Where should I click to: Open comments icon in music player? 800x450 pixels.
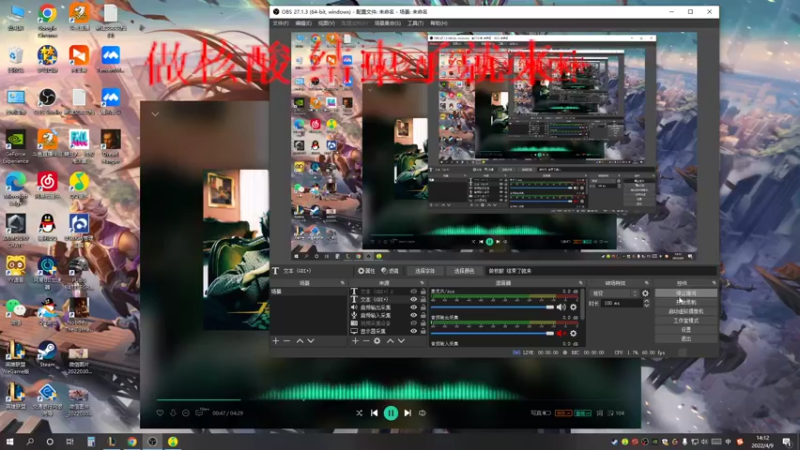[x=200, y=413]
